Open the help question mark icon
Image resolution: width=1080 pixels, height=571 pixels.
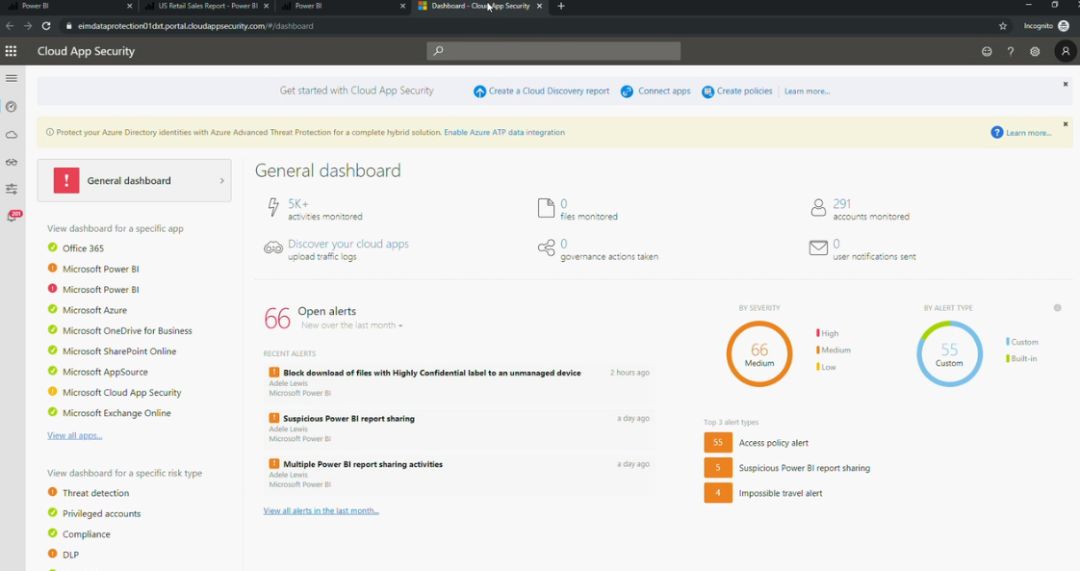1010,52
